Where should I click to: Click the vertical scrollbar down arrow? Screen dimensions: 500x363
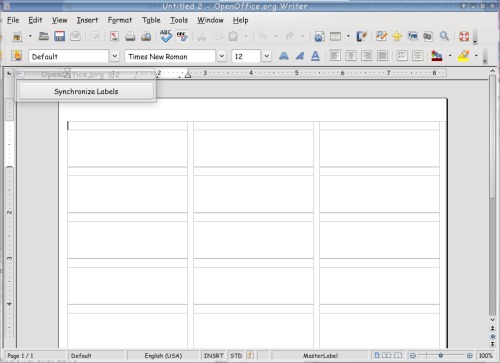[x=492, y=320]
